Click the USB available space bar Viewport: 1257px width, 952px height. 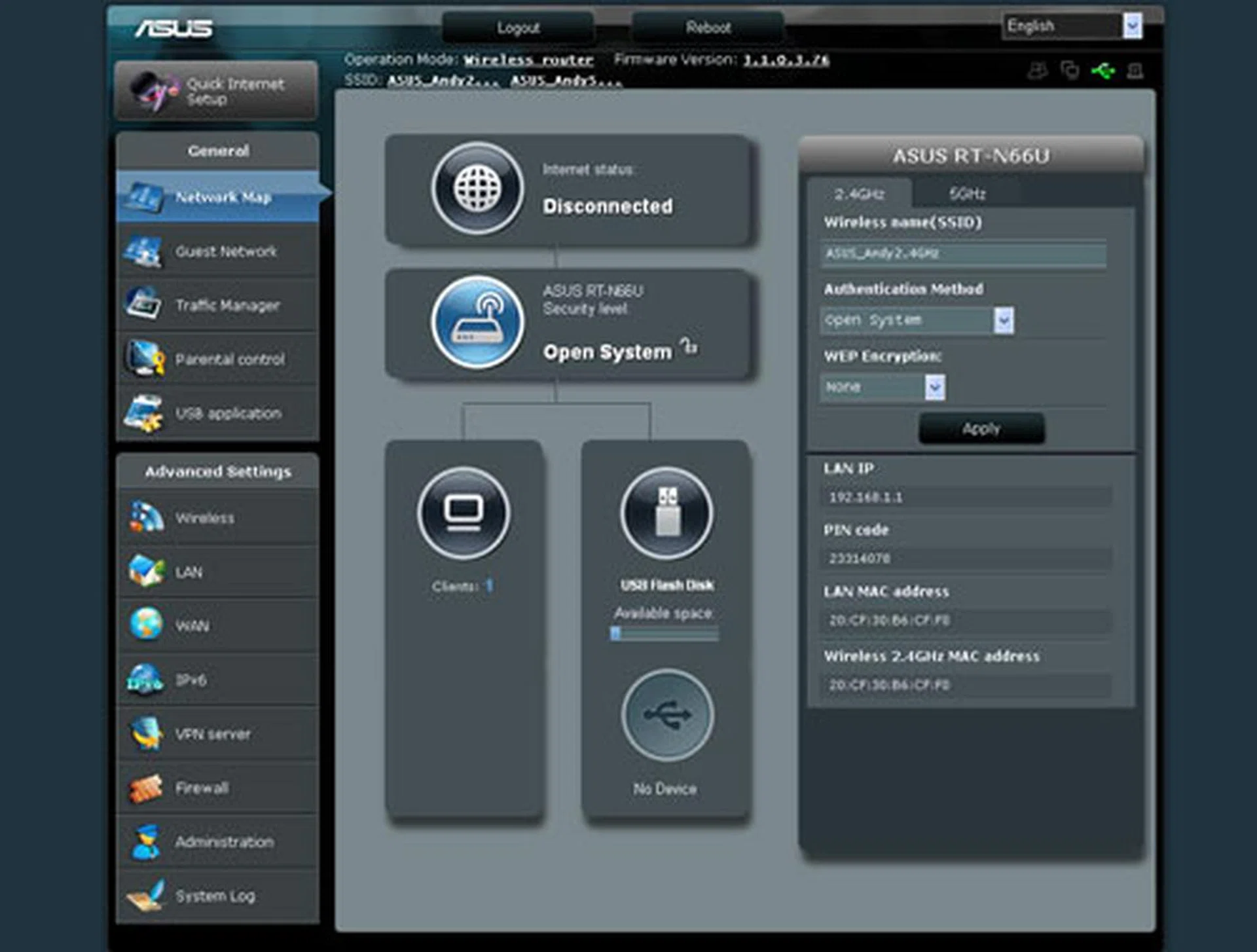664,633
